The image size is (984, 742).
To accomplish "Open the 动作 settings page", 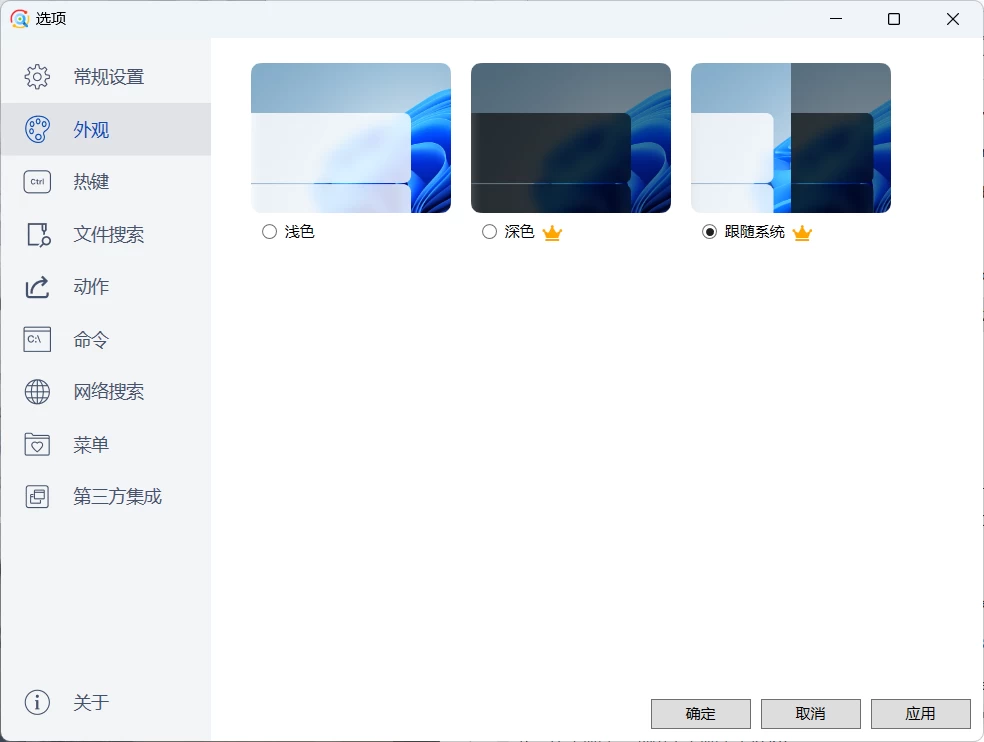I will (105, 287).
